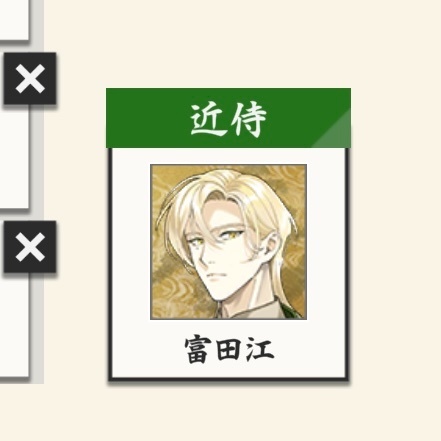Click the 近 character in the green banner
The width and height of the screenshot is (441, 441).
point(208,119)
